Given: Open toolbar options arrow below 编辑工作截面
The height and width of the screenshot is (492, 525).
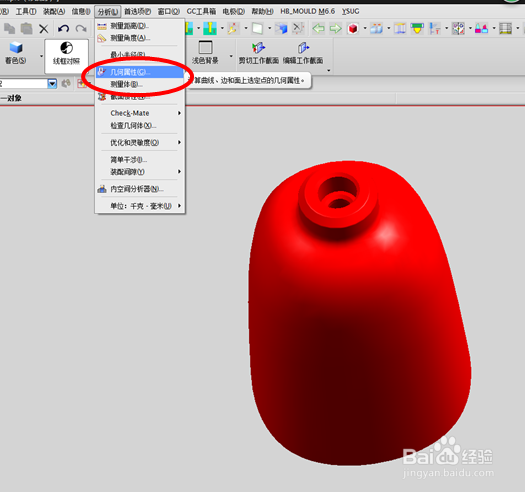Looking at the screenshot, I should click(328, 70).
